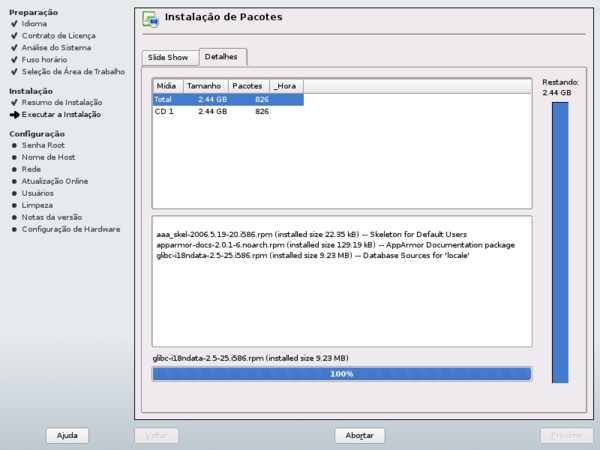Click the bullet beside Nome de Host
600x450 pixels.
click(x=14, y=157)
